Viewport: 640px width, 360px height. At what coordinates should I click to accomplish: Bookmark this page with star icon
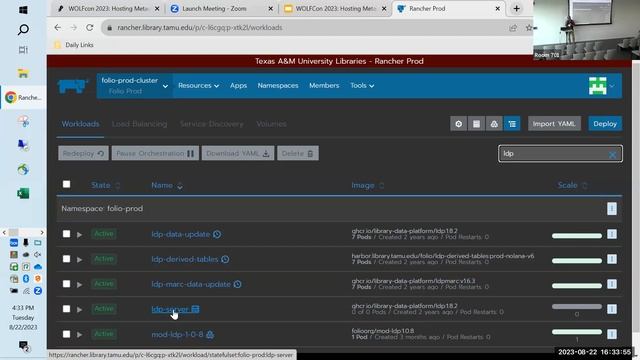[x=529, y=27]
